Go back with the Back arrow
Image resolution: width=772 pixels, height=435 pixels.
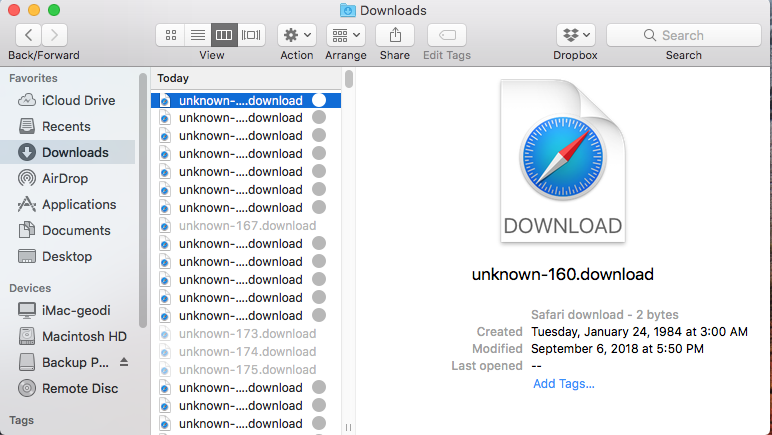(x=29, y=35)
